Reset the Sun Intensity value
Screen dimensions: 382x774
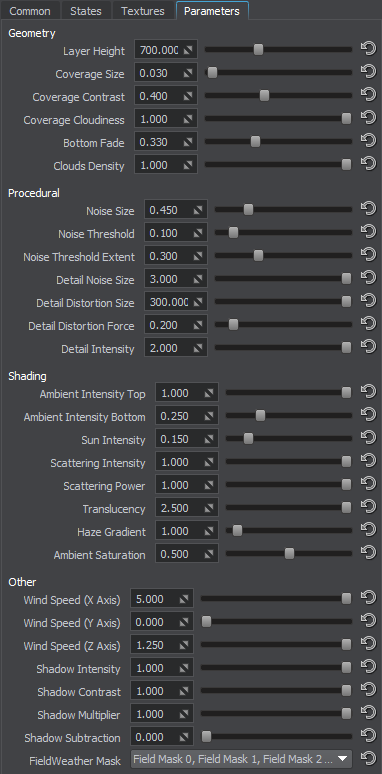[368, 438]
